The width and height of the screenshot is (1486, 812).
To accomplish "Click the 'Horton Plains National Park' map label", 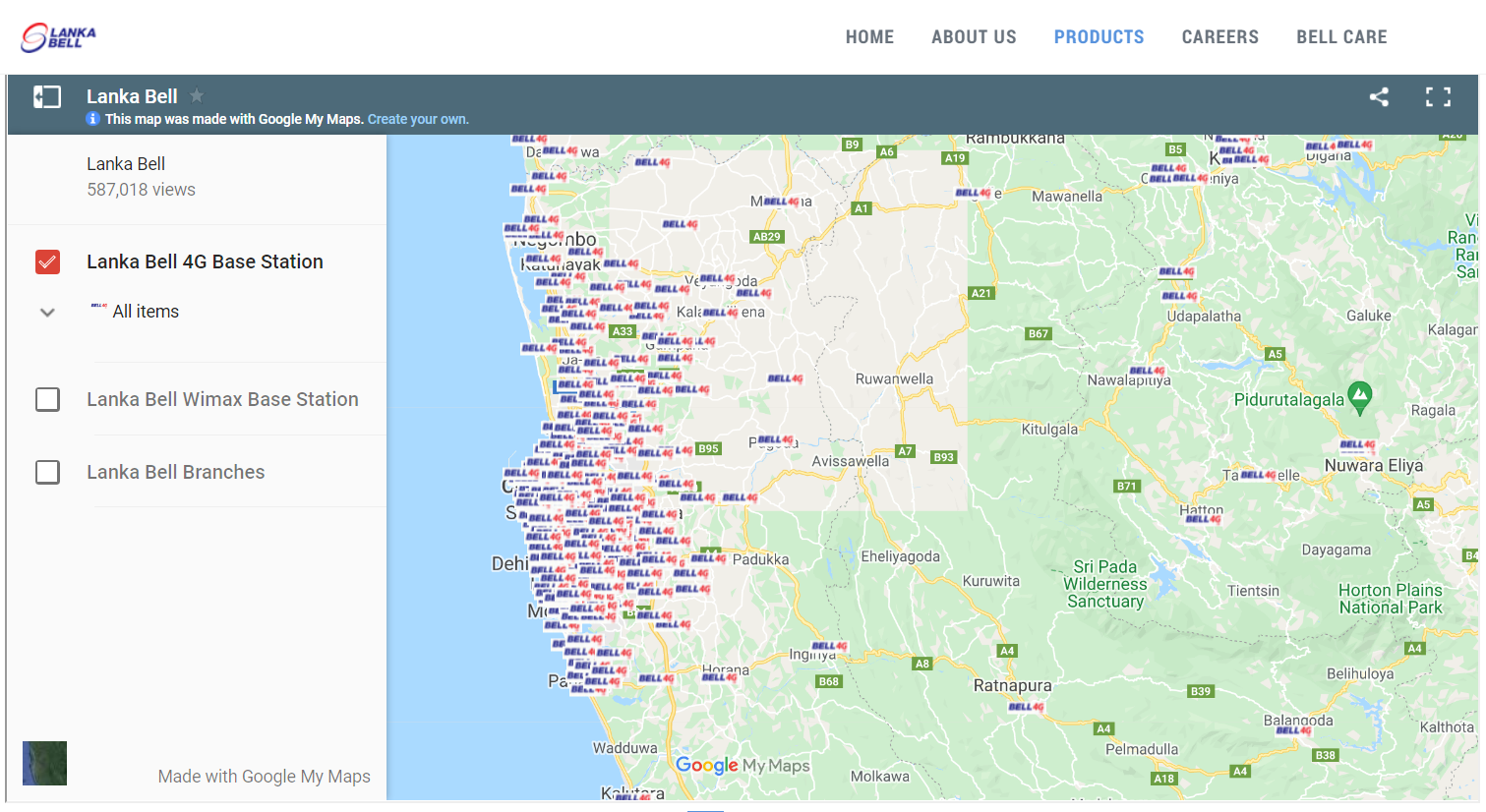I will 1391,599.
